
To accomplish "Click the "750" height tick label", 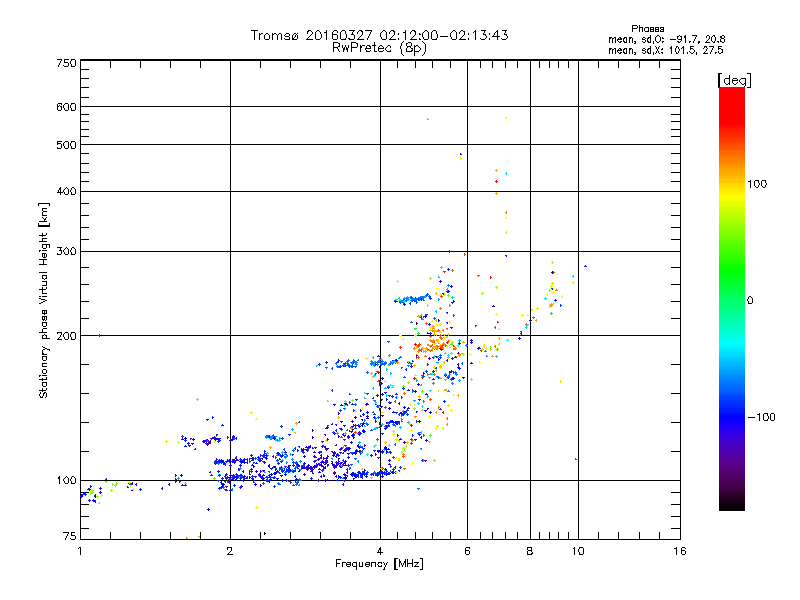I will pos(66,63).
